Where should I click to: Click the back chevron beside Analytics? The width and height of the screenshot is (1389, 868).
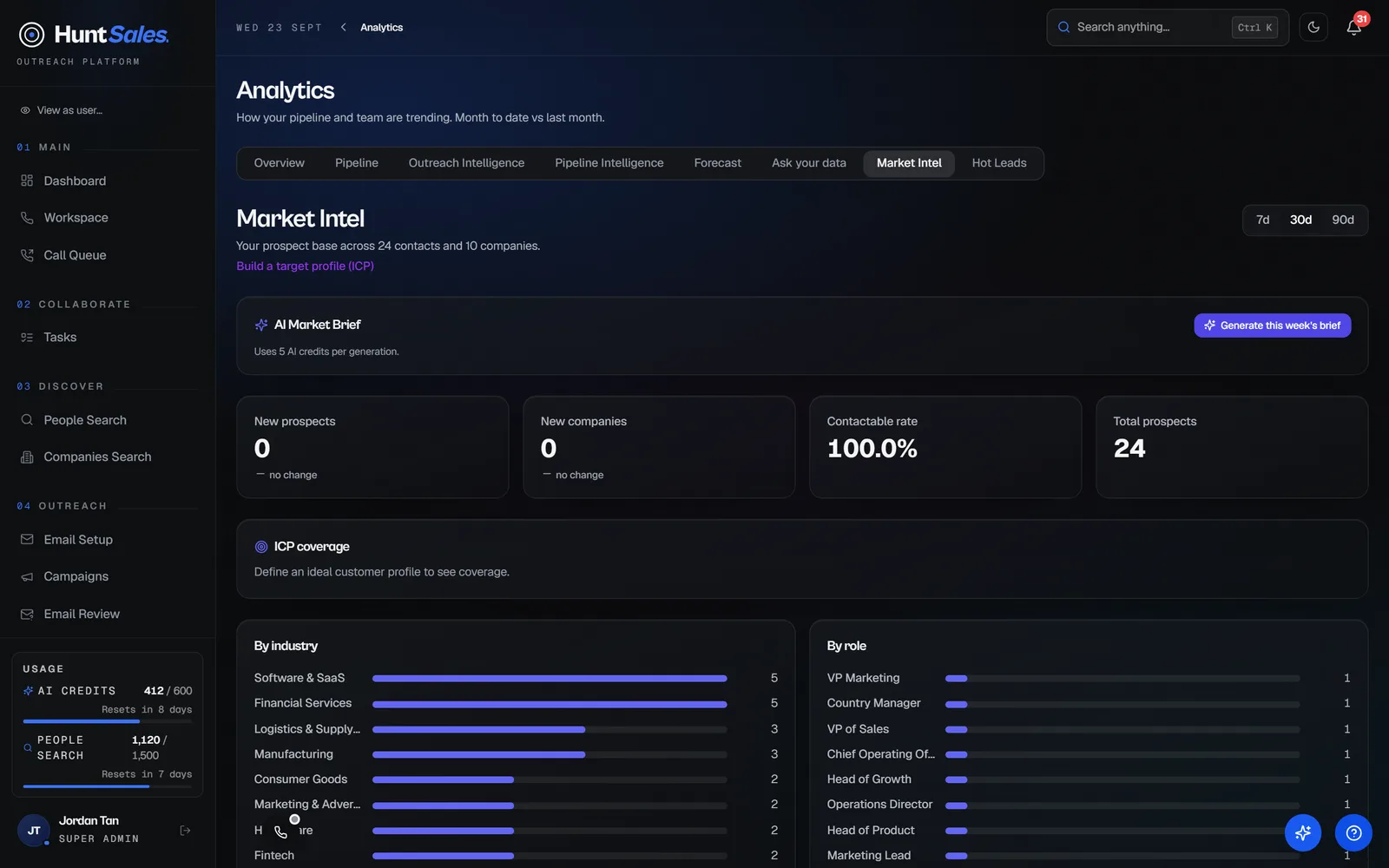tap(344, 28)
